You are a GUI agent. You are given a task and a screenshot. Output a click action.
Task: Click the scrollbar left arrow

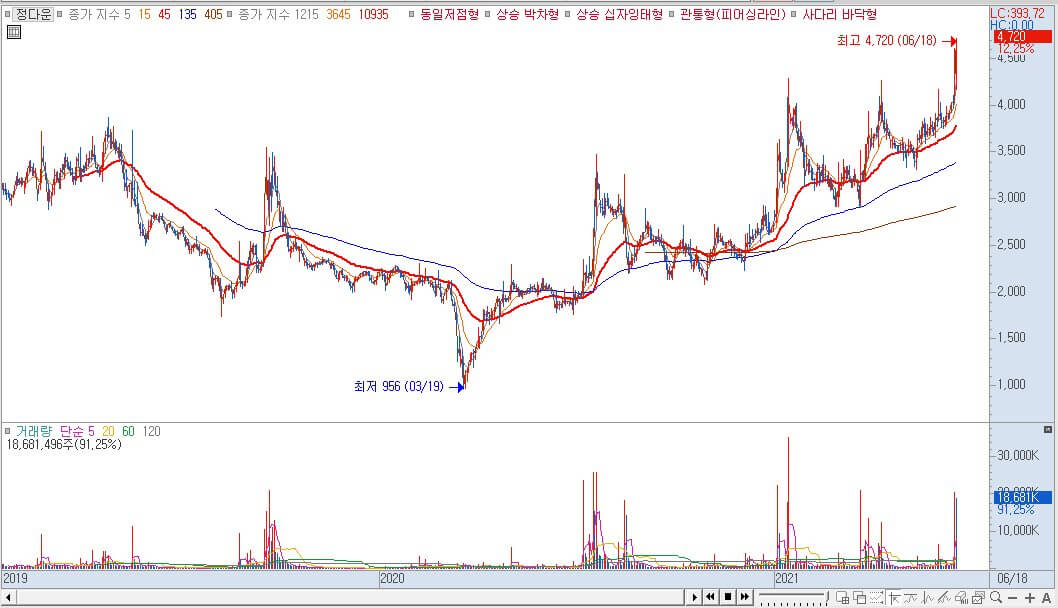click(8, 598)
